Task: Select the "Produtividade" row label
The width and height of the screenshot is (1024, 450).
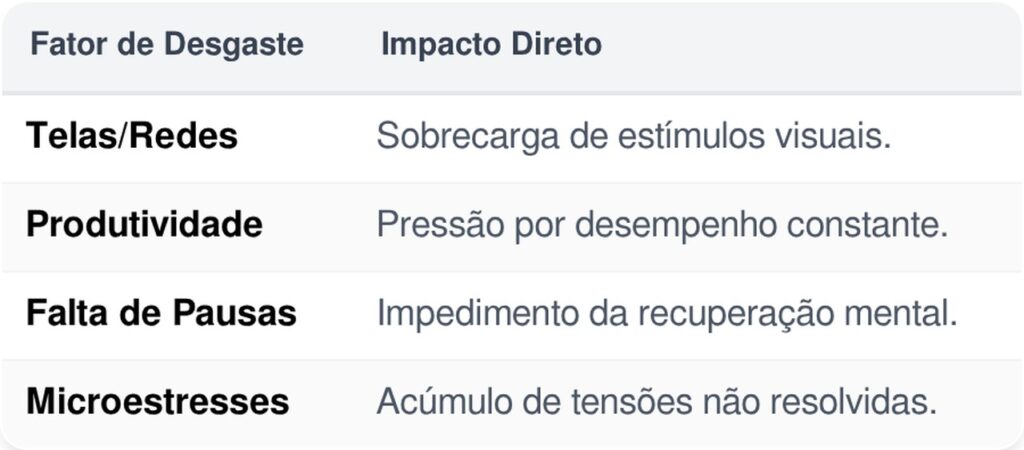Action: click(x=144, y=224)
